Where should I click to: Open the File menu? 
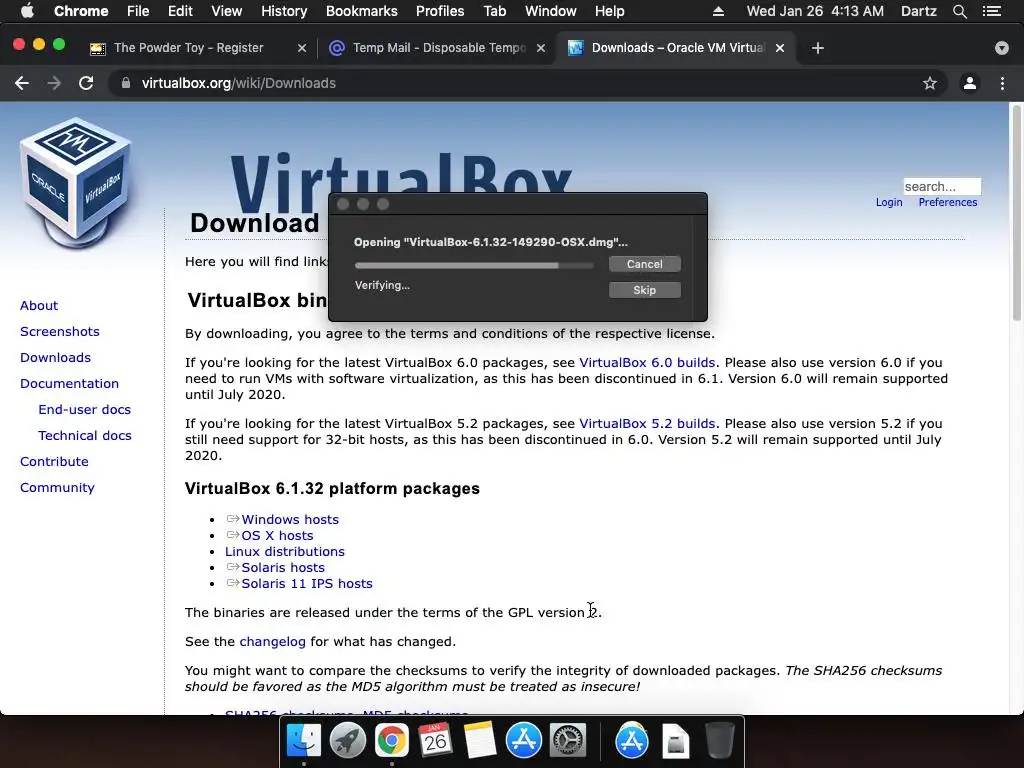pyautogui.click(x=138, y=11)
